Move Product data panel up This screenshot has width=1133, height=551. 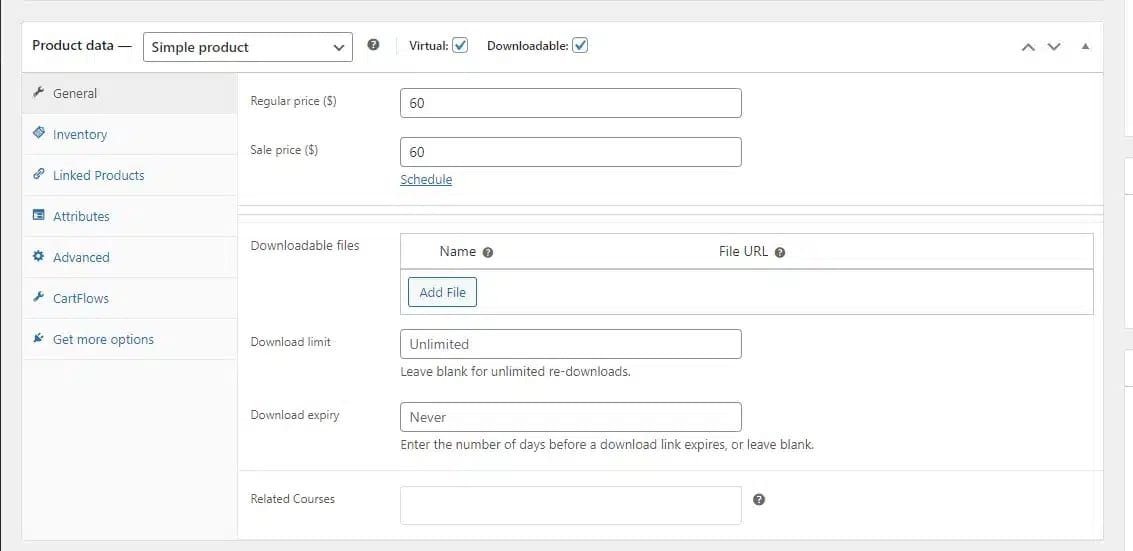(x=1028, y=47)
